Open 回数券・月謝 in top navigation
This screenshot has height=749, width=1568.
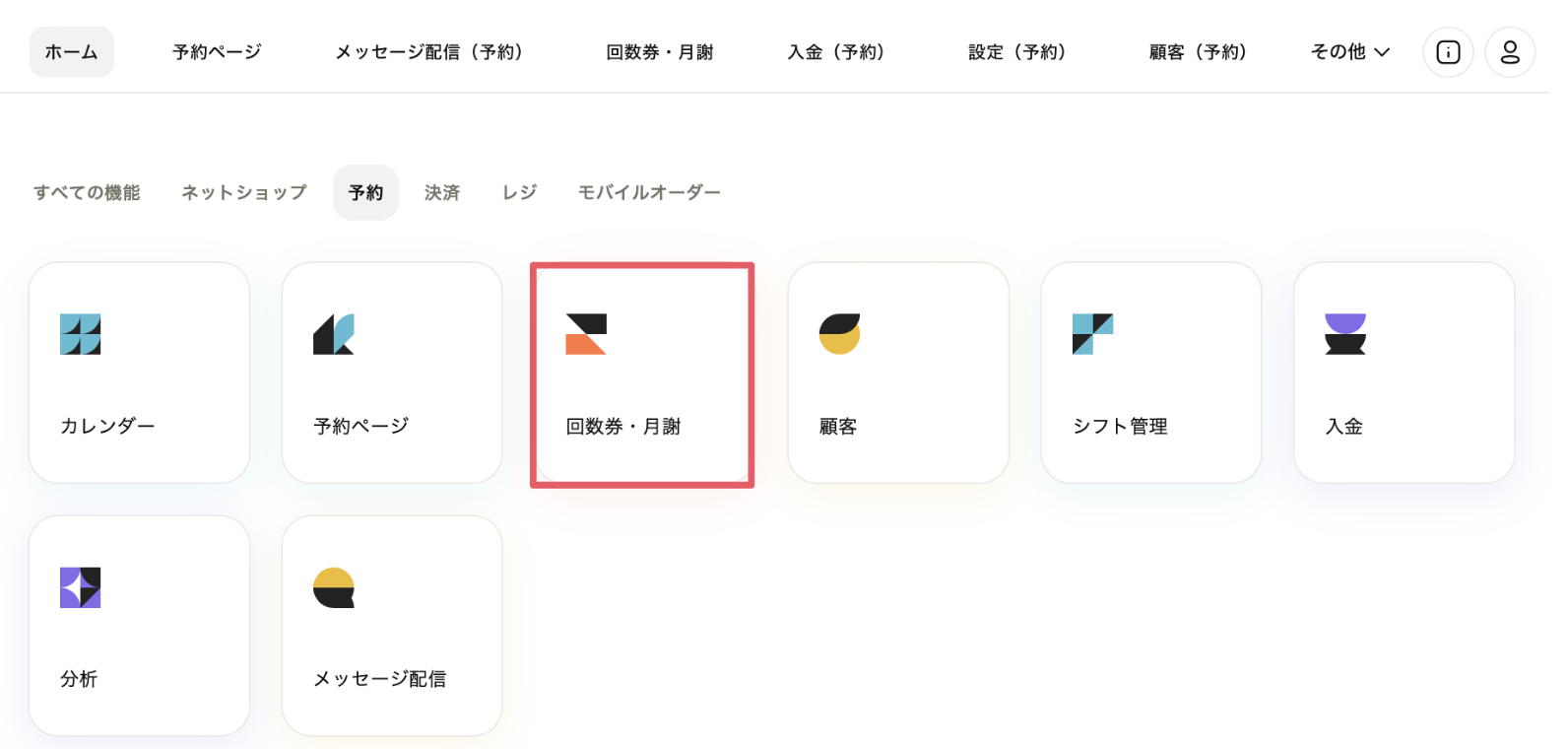tap(660, 52)
